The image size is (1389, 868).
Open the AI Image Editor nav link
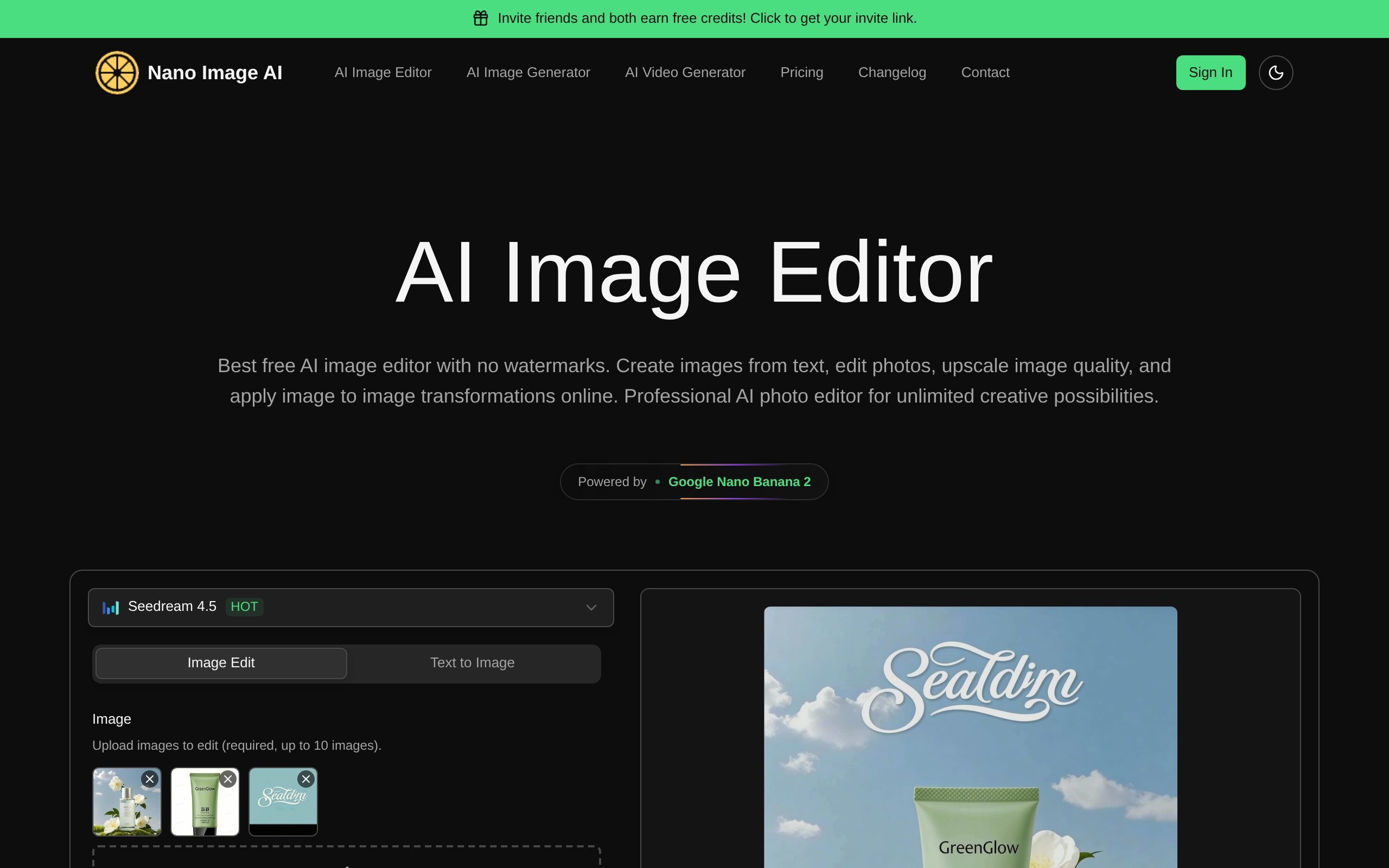[x=383, y=72]
